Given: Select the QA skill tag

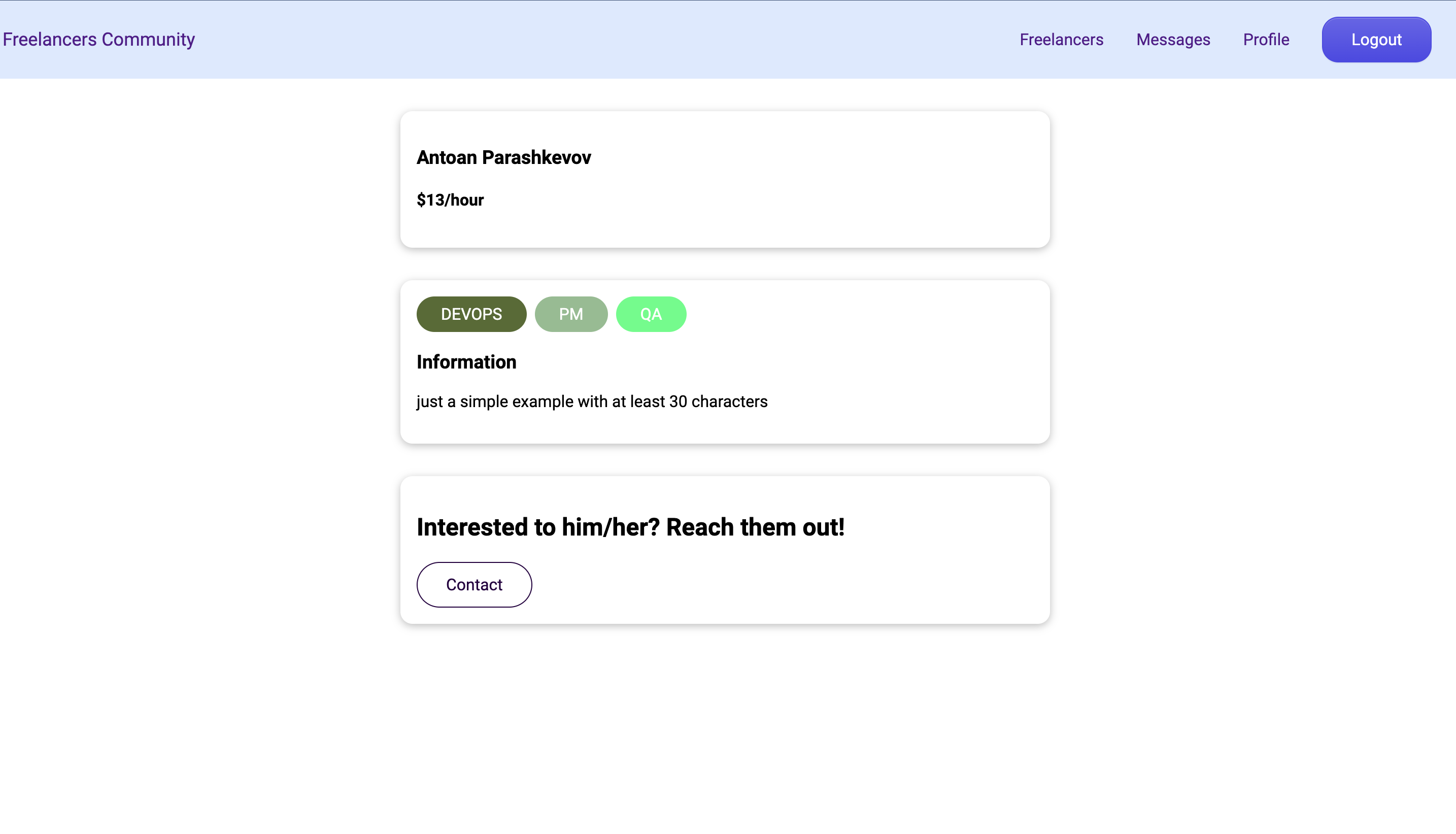Looking at the screenshot, I should (x=651, y=314).
